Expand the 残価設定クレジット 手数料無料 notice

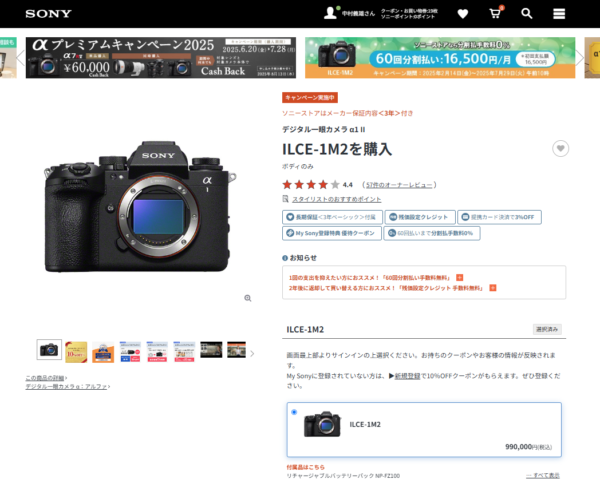[x=493, y=288]
